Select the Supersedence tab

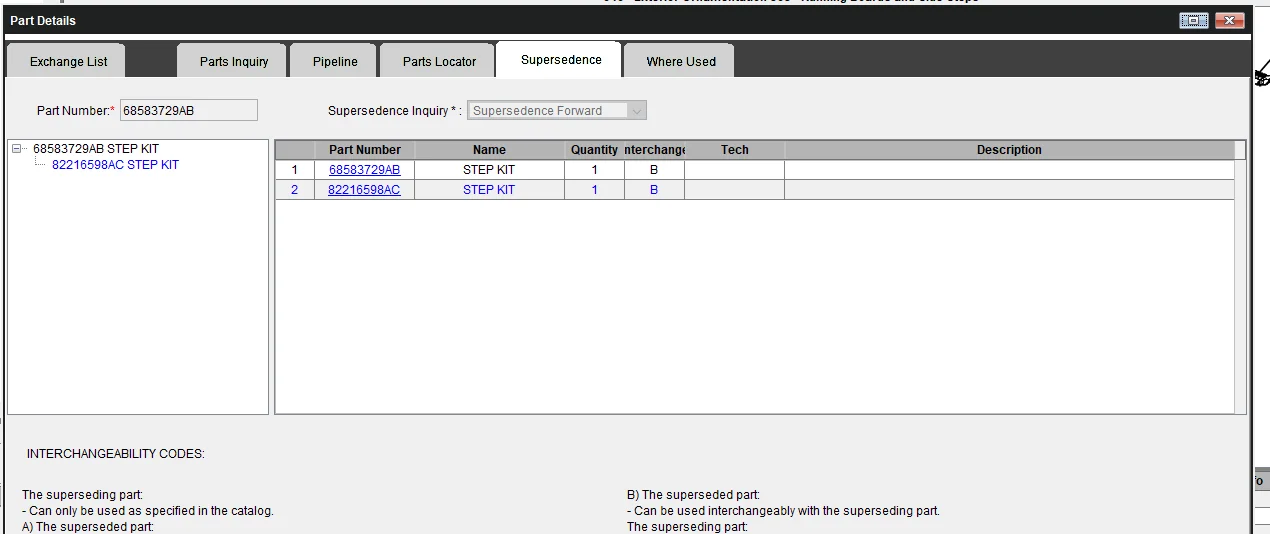coord(561,59)
